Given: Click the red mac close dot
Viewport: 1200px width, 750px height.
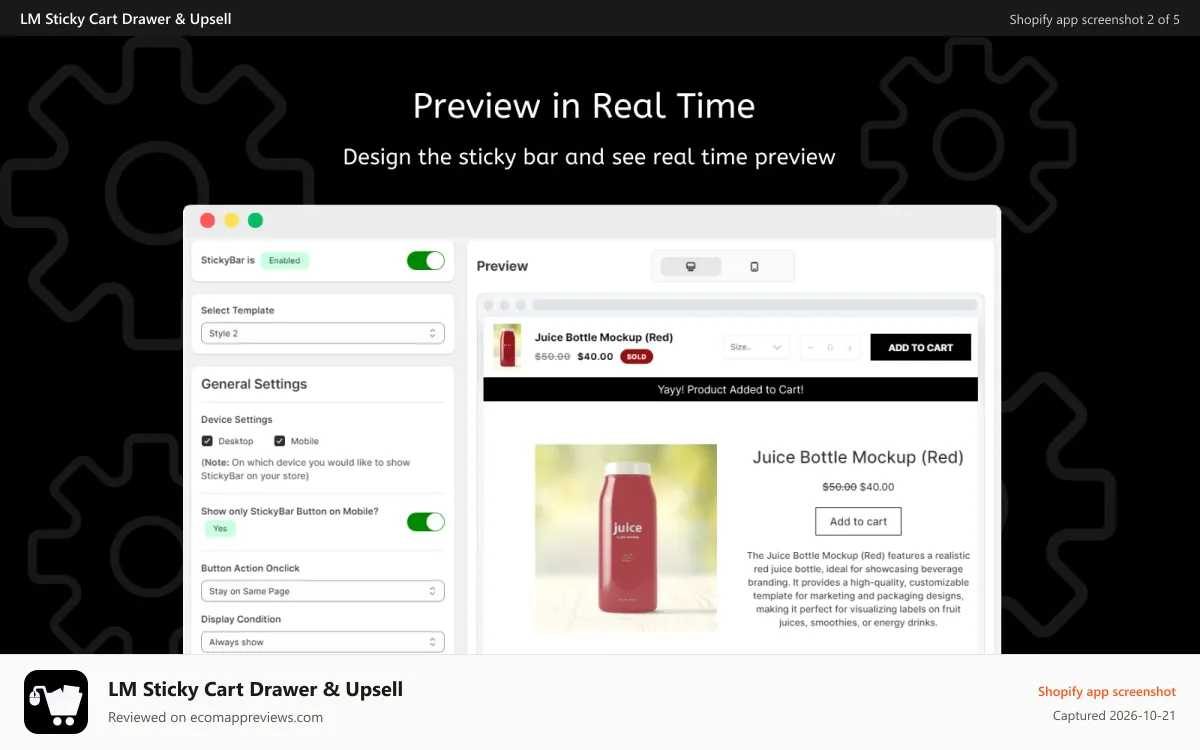Looking at the screenshot, I should click(208, 220).
